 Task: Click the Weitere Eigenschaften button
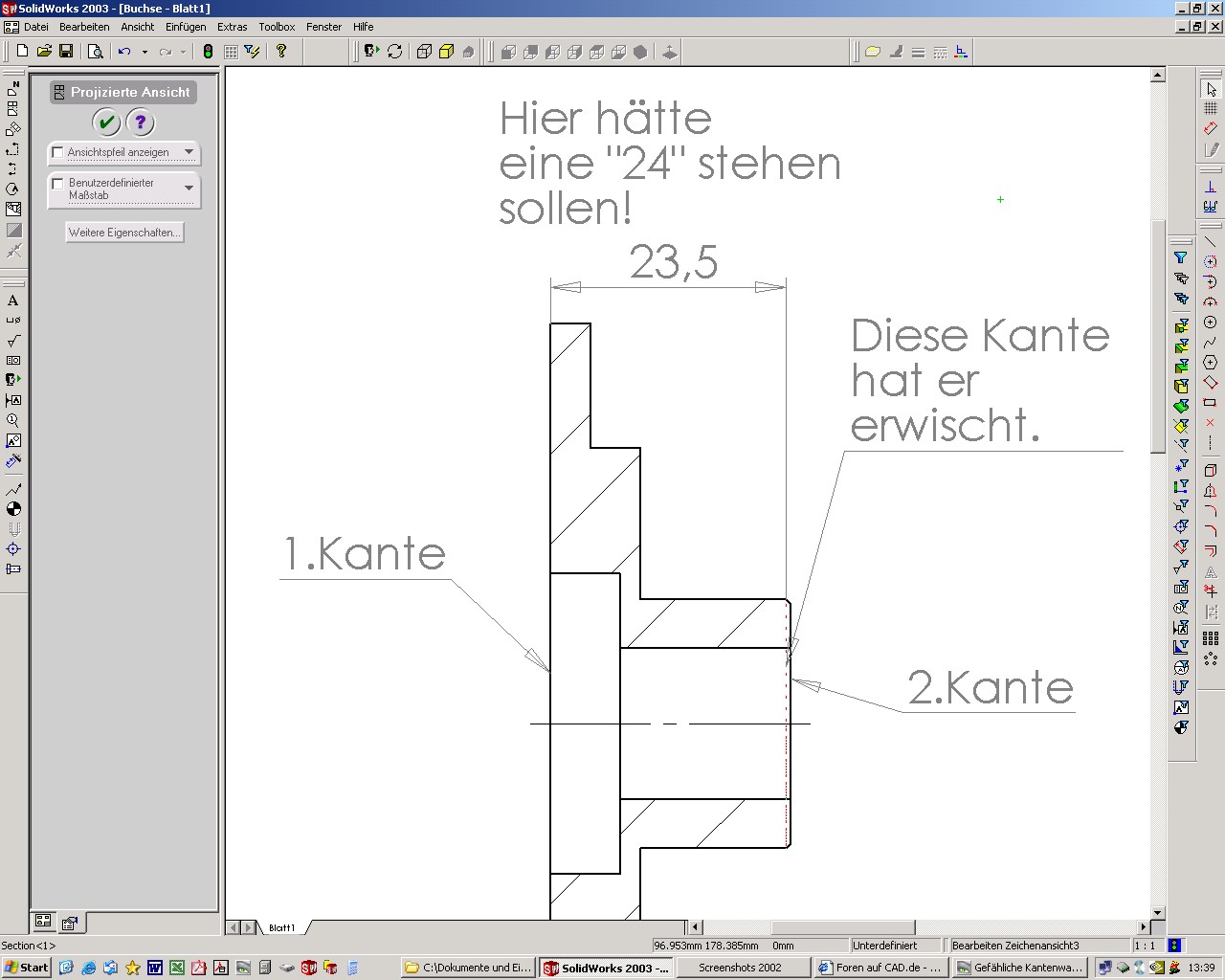point(124,233)
